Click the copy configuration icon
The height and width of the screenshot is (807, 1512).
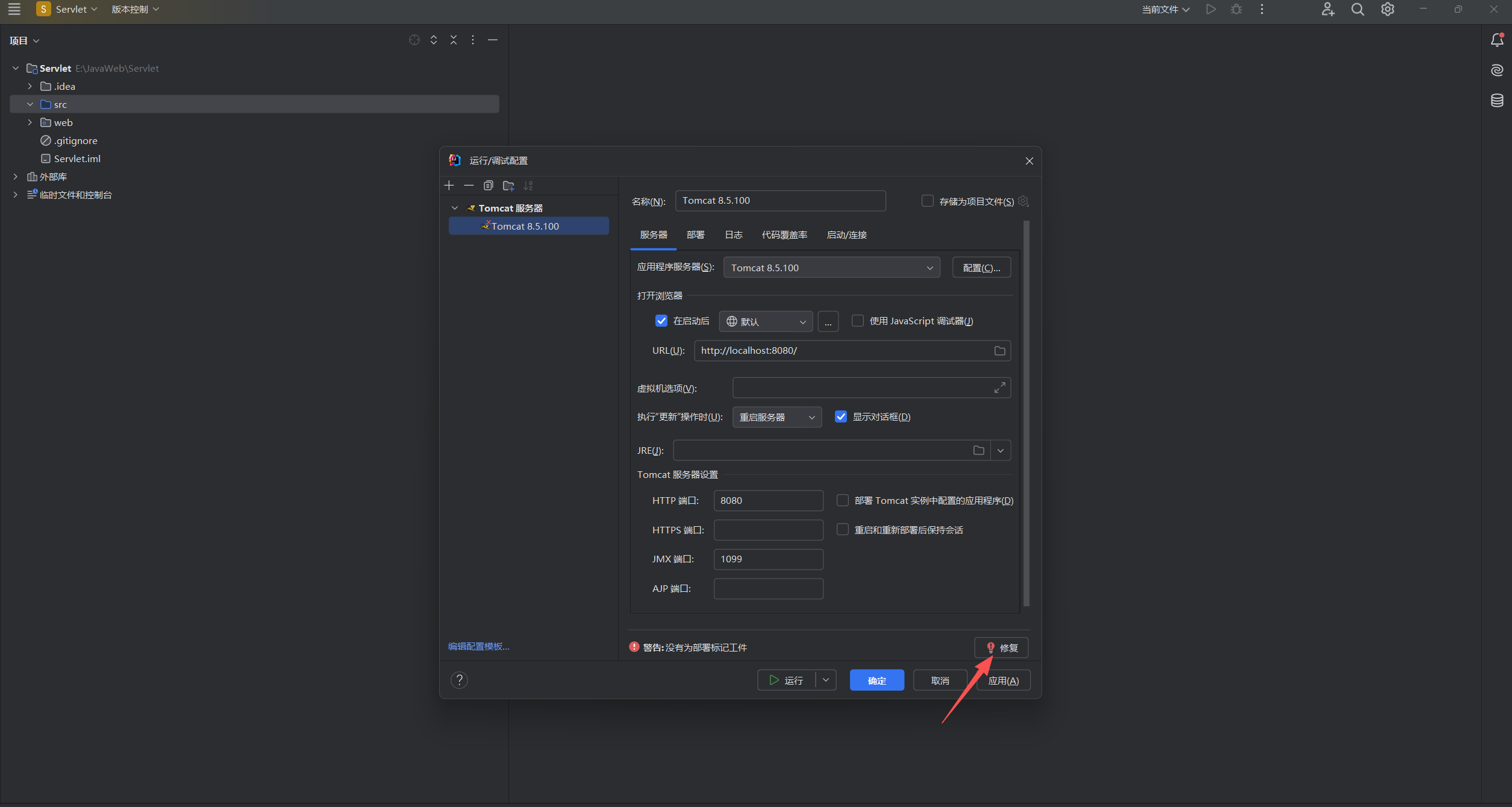pos(489,185)
